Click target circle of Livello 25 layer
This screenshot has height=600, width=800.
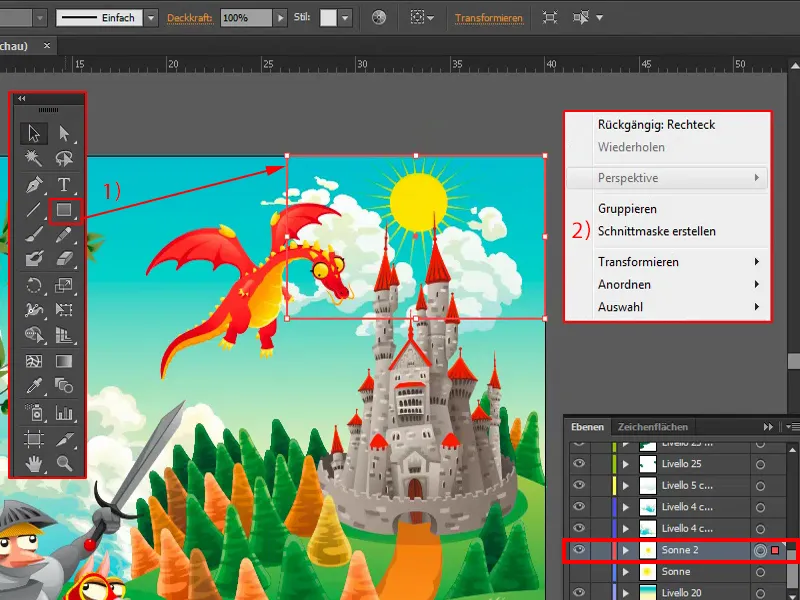point(760,464)
